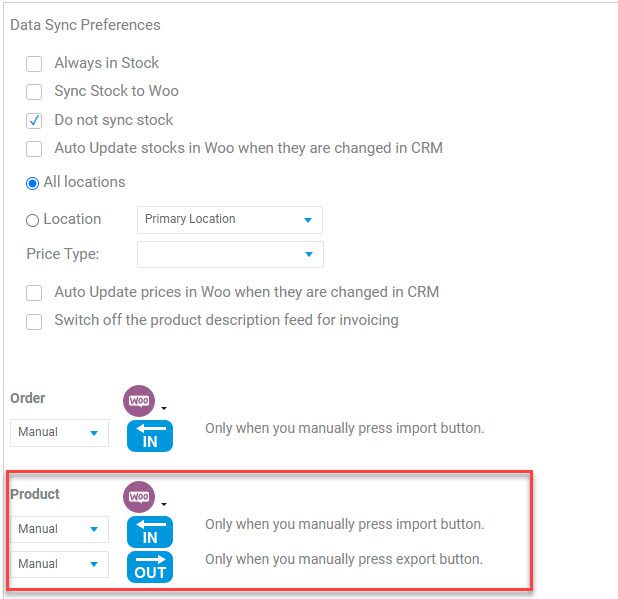
Task: Enable Auto Update stocks in Woo checkbox
Action: point(34,149)
